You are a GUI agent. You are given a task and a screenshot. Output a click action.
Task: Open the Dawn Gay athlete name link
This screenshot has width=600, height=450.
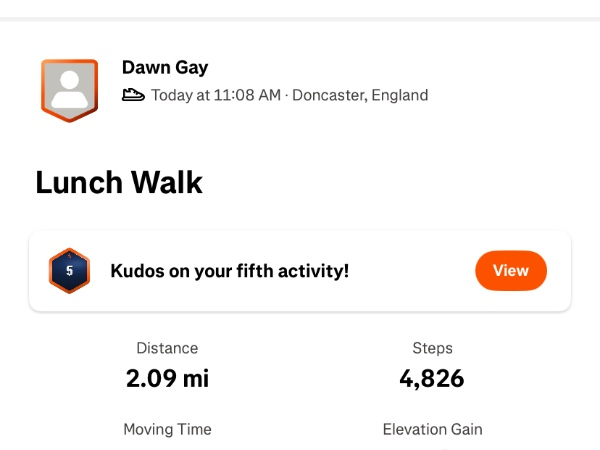click(165, 68)
